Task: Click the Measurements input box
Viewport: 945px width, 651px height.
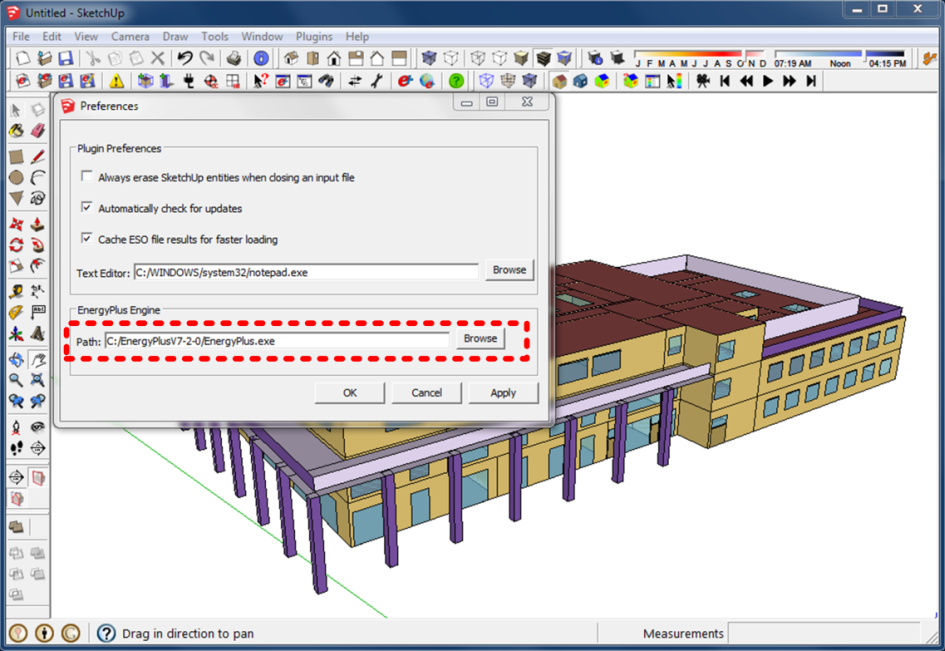Action: tap(824, 634)
